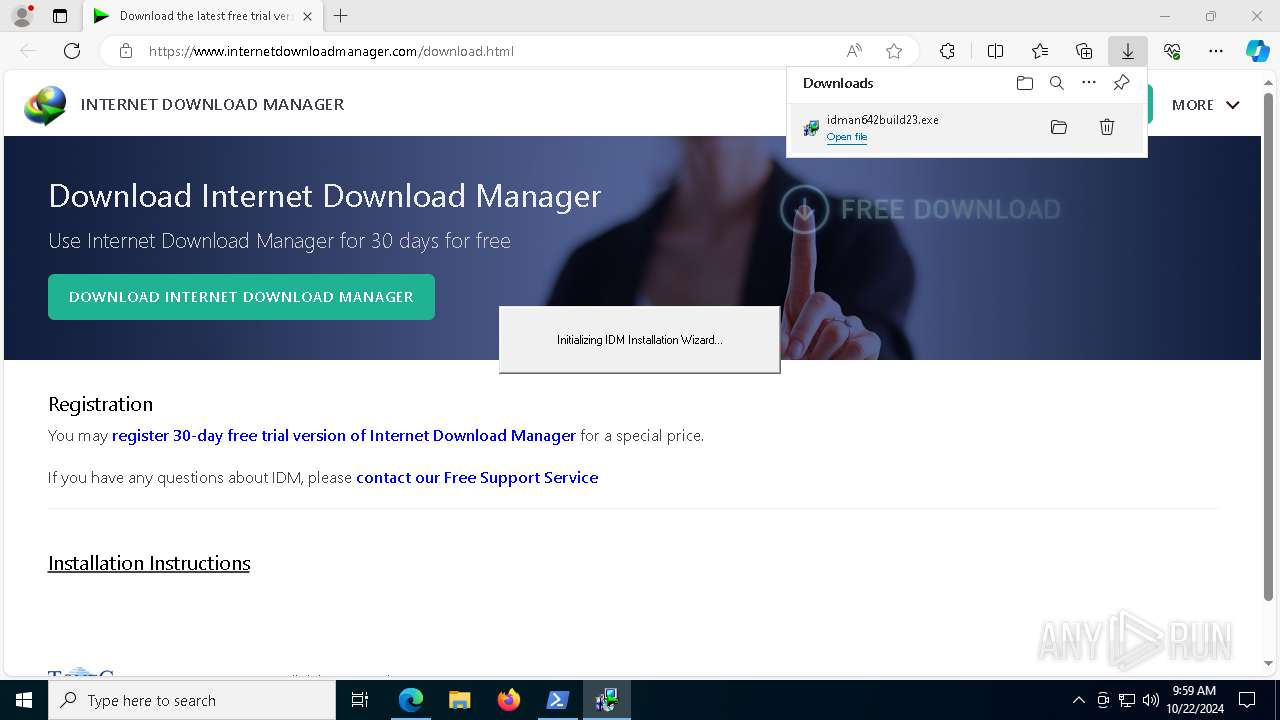The width and height of the screenshot is (1280, 720).
Task: Open Edge profile avatar icon
Action: pos(22,16)
